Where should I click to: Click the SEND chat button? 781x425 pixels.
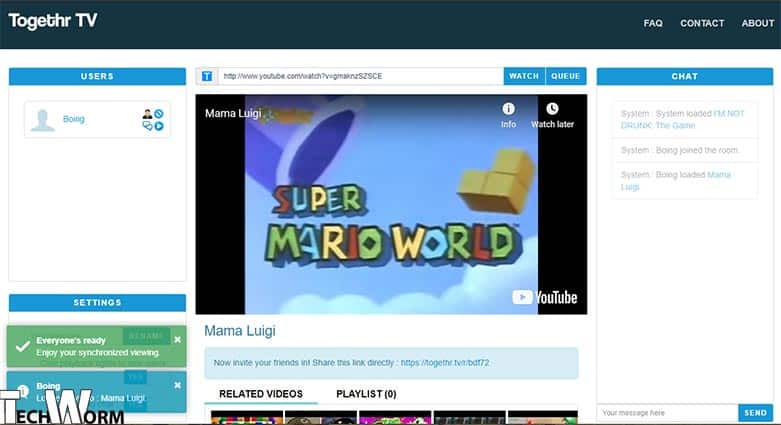(x=756, y=413)
